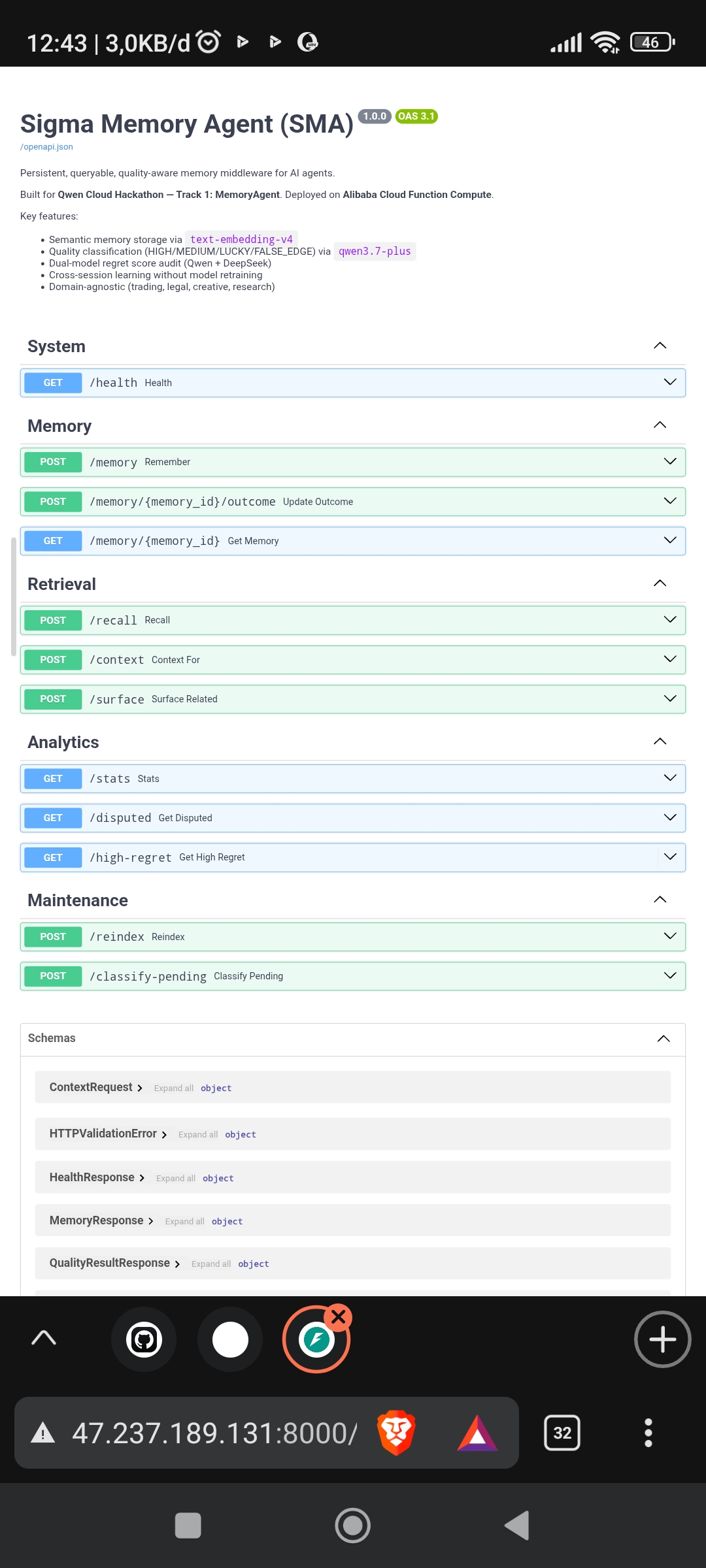Click the qwen3.7-plus code label

tap(375, 251)
